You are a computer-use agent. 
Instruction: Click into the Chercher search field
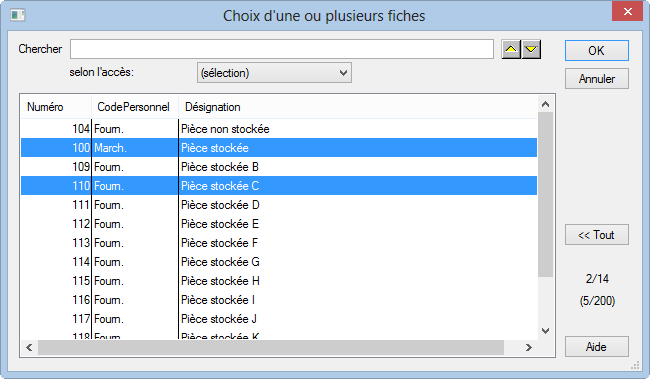click(282, 49)
